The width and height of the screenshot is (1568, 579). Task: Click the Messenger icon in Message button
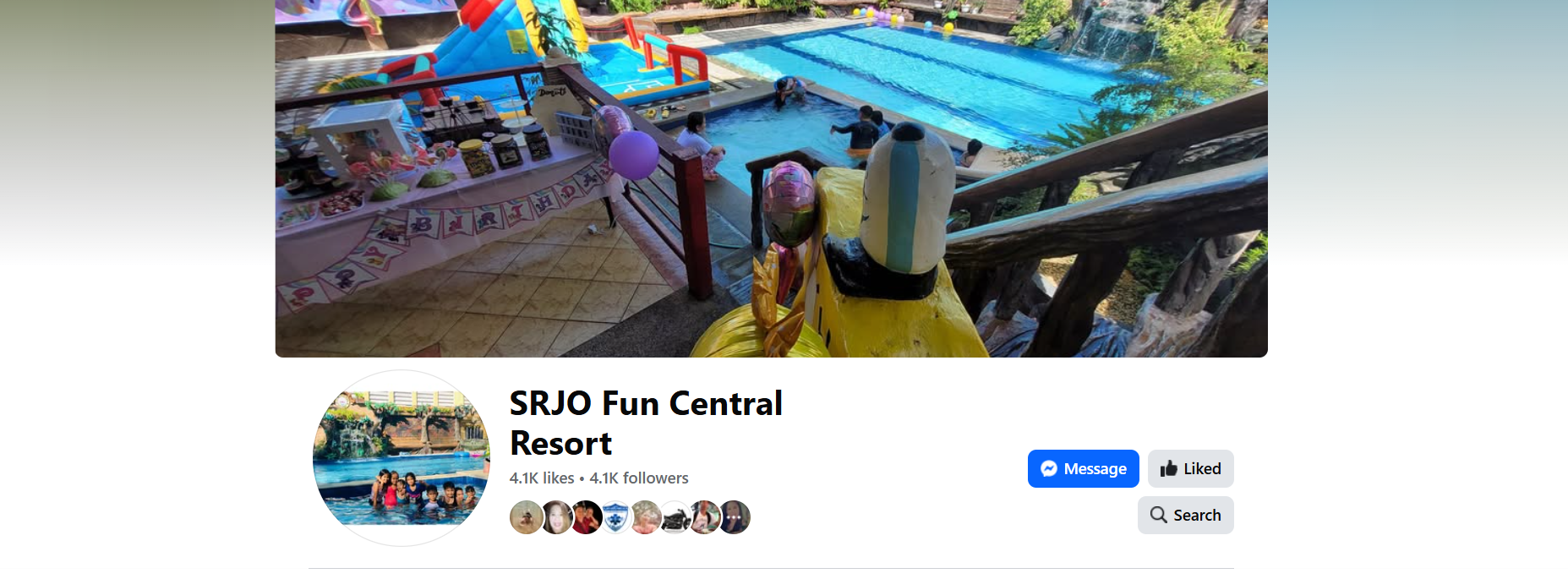point(1049,469)
